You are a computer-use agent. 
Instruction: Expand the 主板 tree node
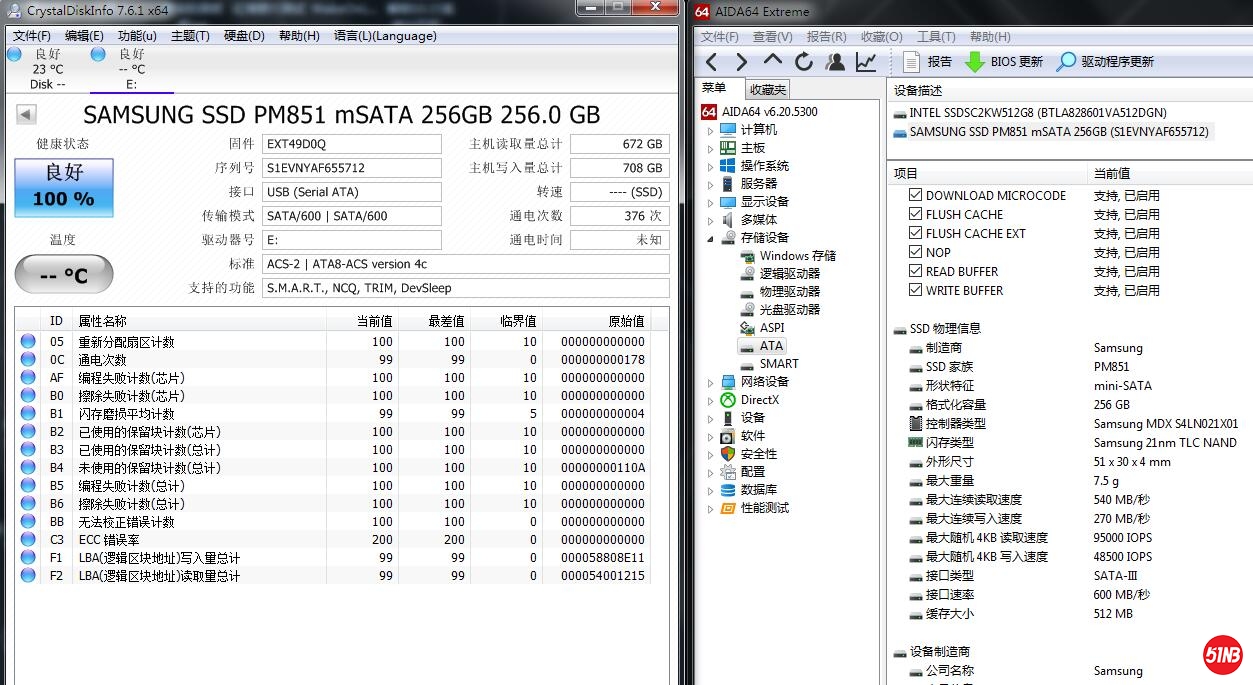pyautogui.click(x=711, y=149)
